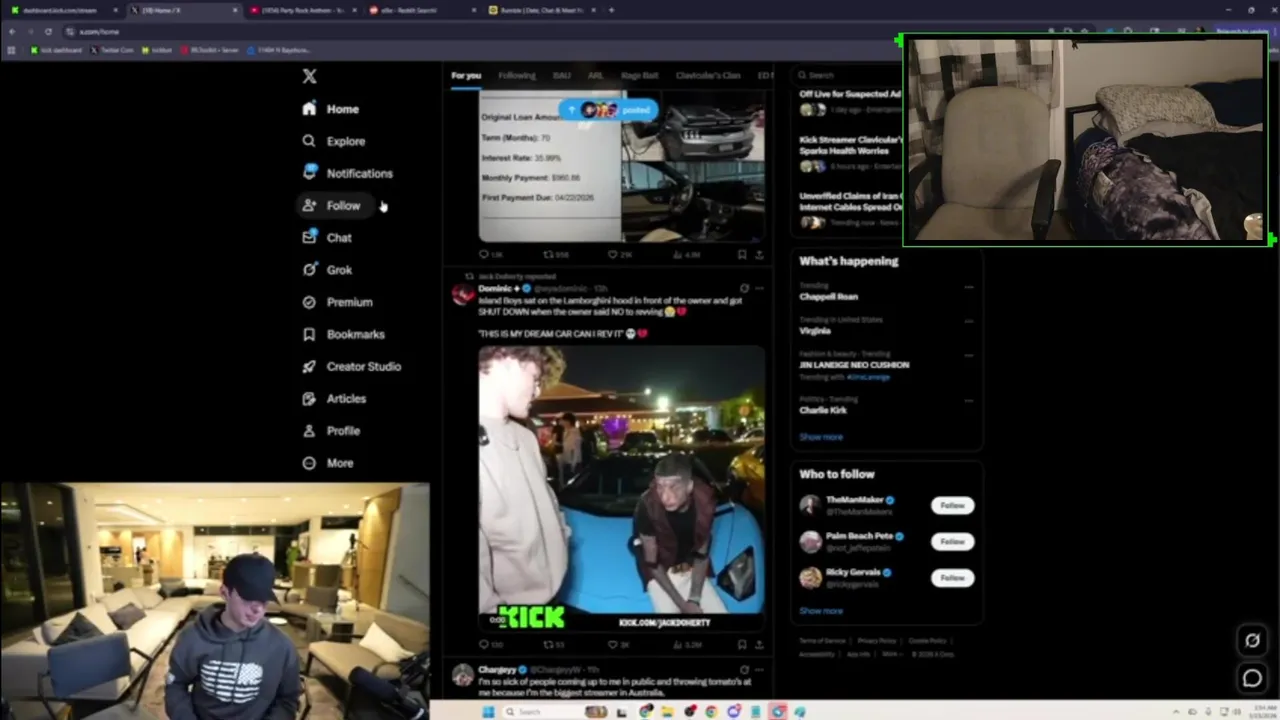Open Grok from the sidebar

(x=327, y=269)
